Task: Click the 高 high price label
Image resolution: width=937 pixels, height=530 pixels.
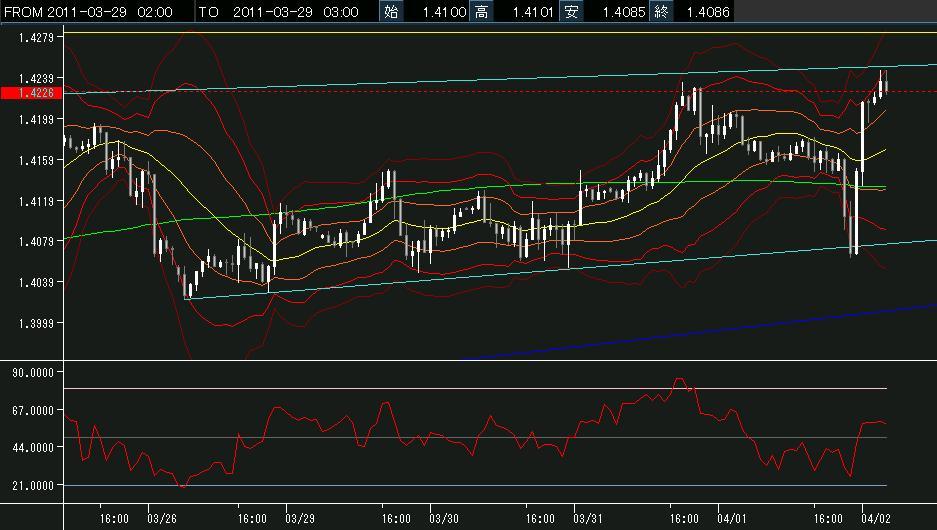Action: click(482, 12)
